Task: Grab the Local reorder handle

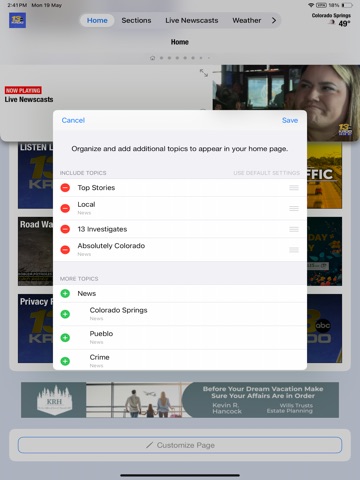Action: tap(294, 208)
